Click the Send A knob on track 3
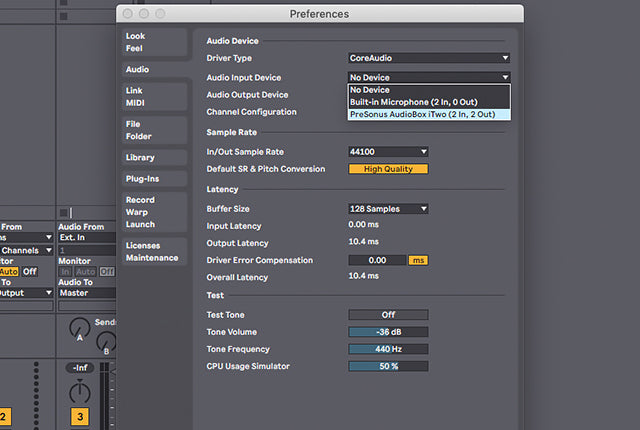The width and height of the screenshot is (640, 430). pyautogui.click(x=80, y=328)
